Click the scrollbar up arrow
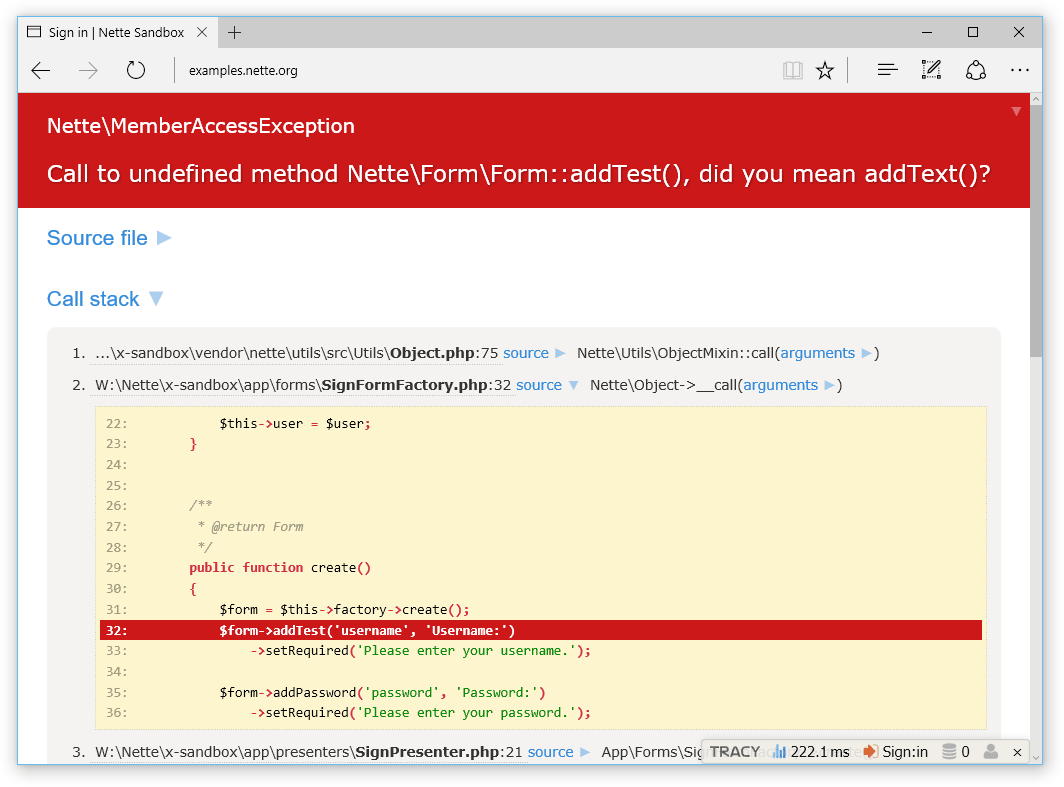The image size is (1064, 787). [1036, 99]
